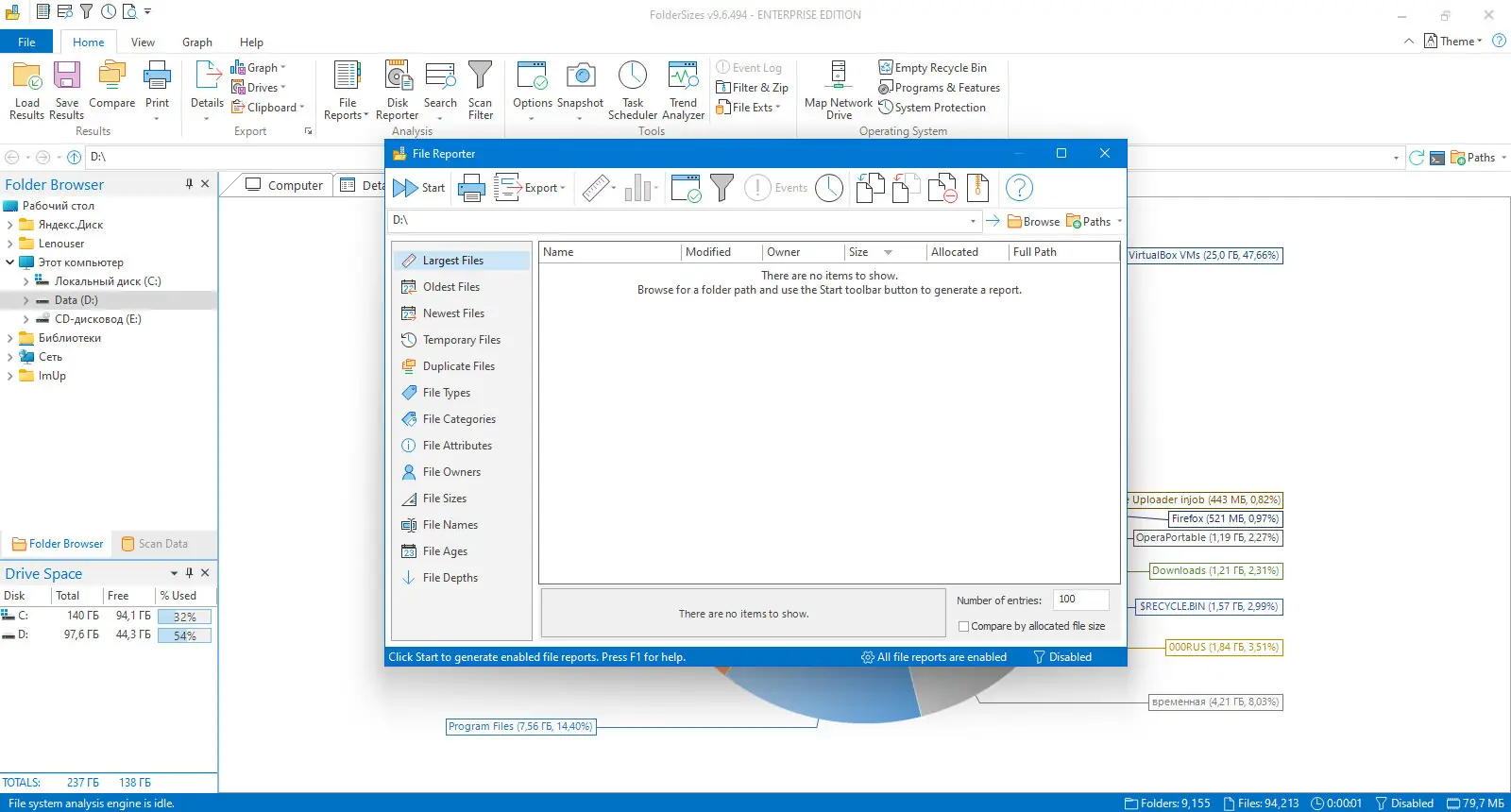Click the Paths button in File Reporter
The image size is (1511, 812).
[x=1094, y=221]
